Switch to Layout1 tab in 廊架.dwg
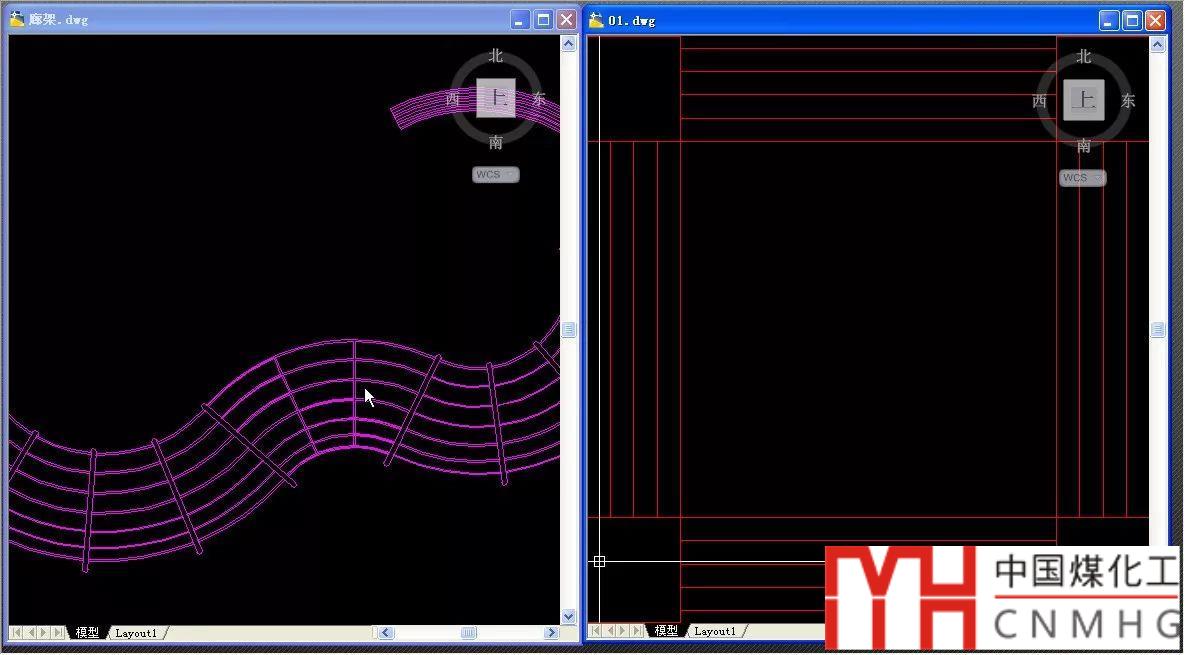 (136, 633)
